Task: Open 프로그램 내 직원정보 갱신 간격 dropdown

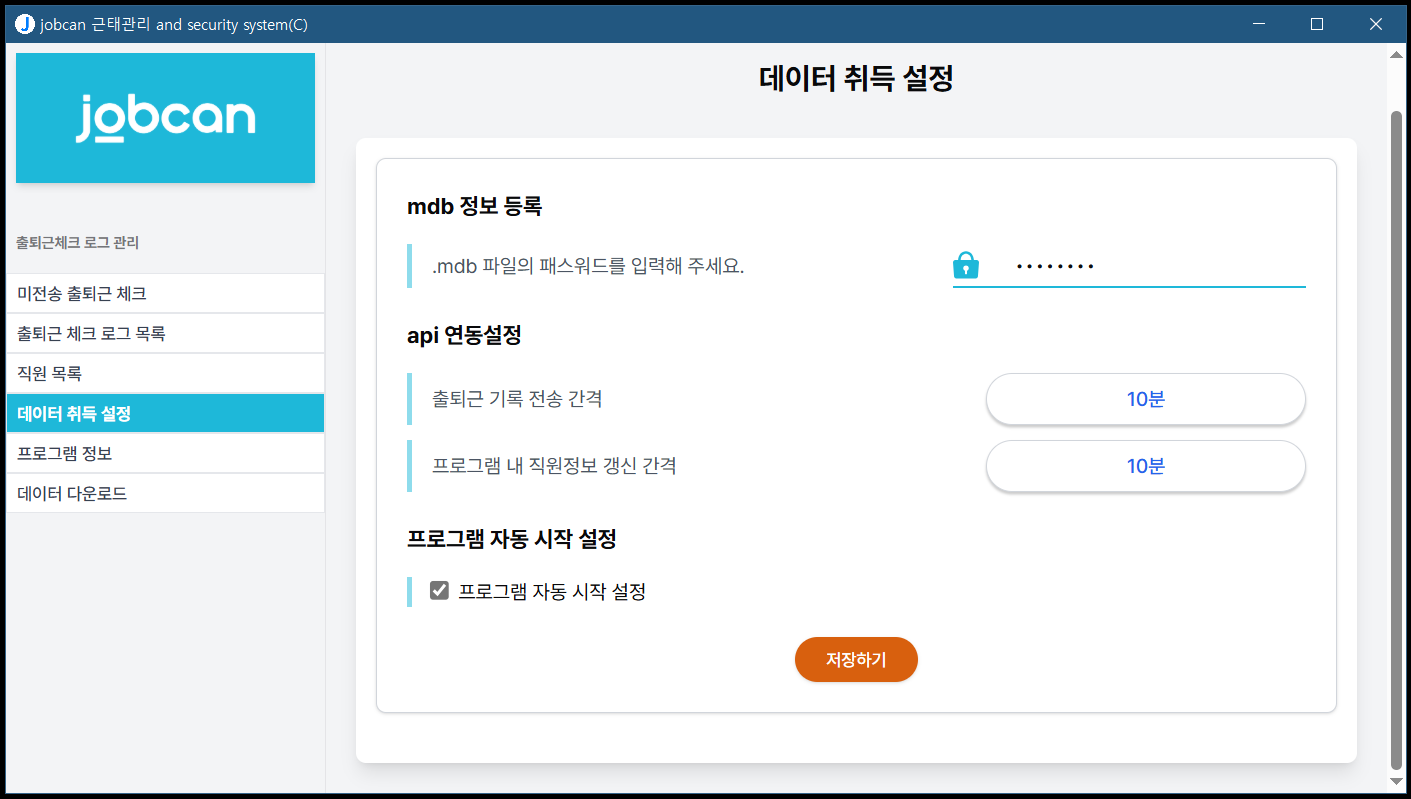Action: click(1145, 466)
